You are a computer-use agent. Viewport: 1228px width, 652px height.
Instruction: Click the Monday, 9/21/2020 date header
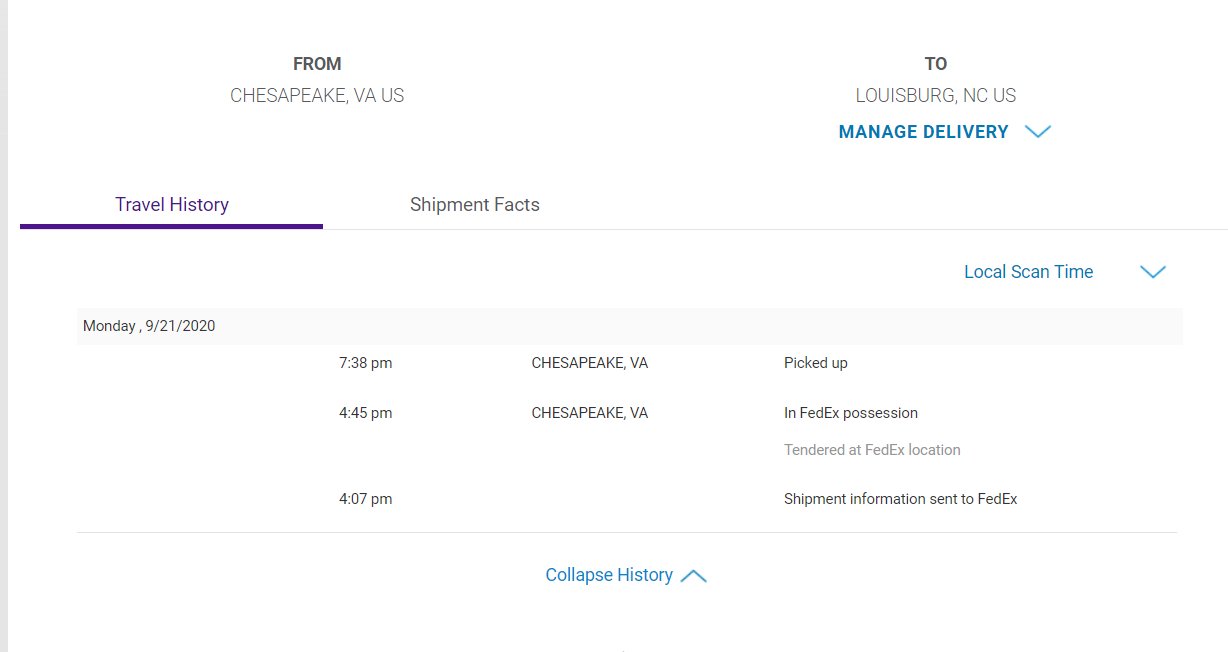(x=149, y=326)
